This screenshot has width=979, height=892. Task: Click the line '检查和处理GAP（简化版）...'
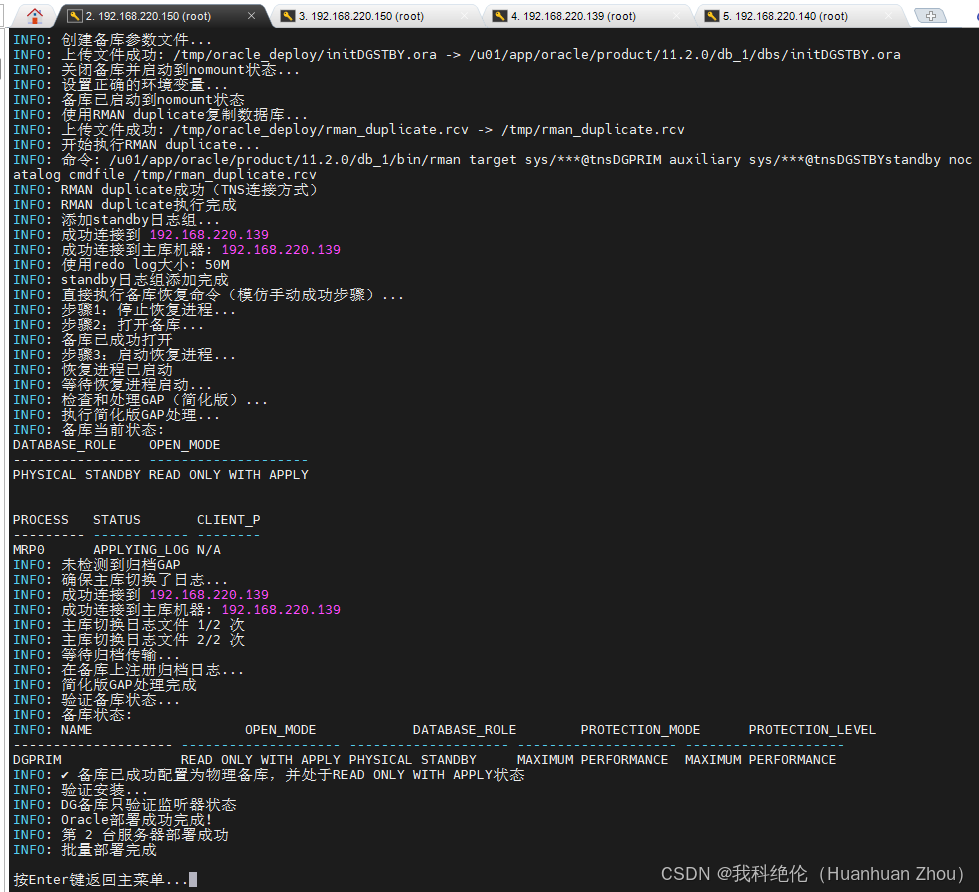140,399
